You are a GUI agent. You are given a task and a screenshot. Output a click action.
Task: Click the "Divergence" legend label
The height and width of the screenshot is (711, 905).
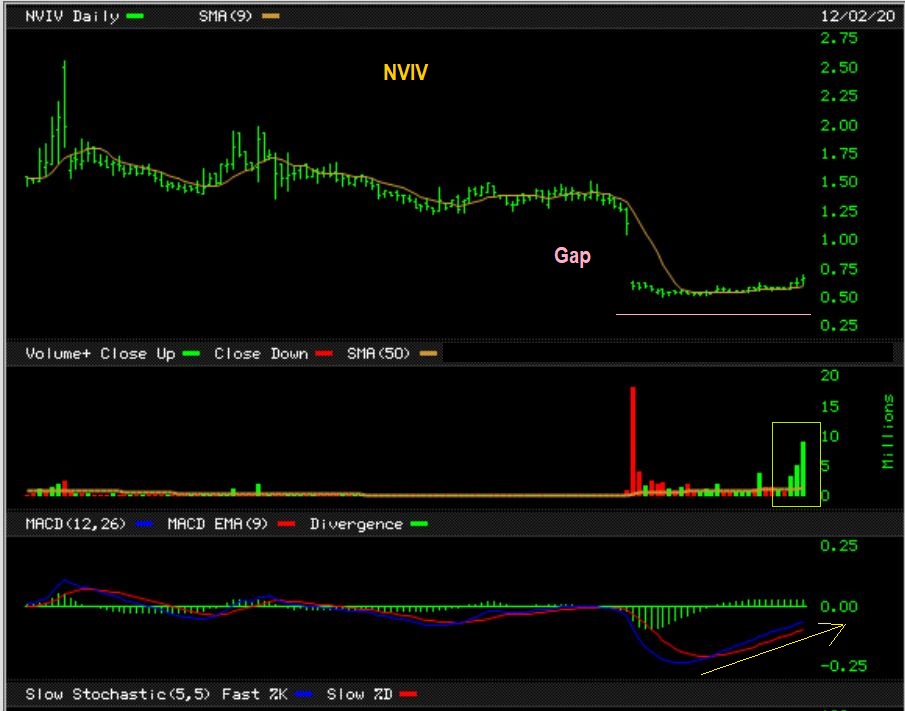pyautogui.click(x=356, y=524)
